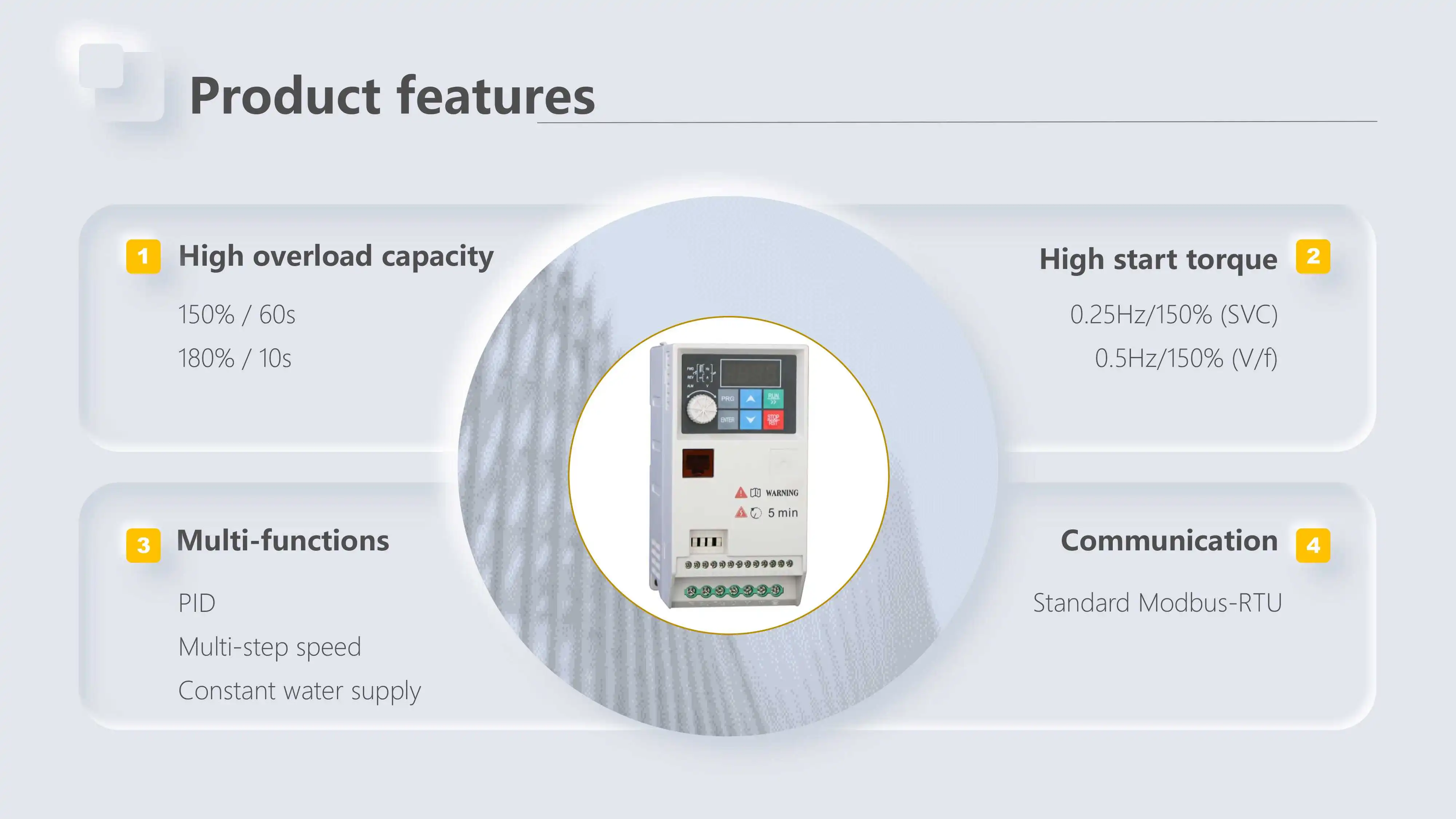
Task: Select the "High overload capacity" heading
Action: (336, 257)
